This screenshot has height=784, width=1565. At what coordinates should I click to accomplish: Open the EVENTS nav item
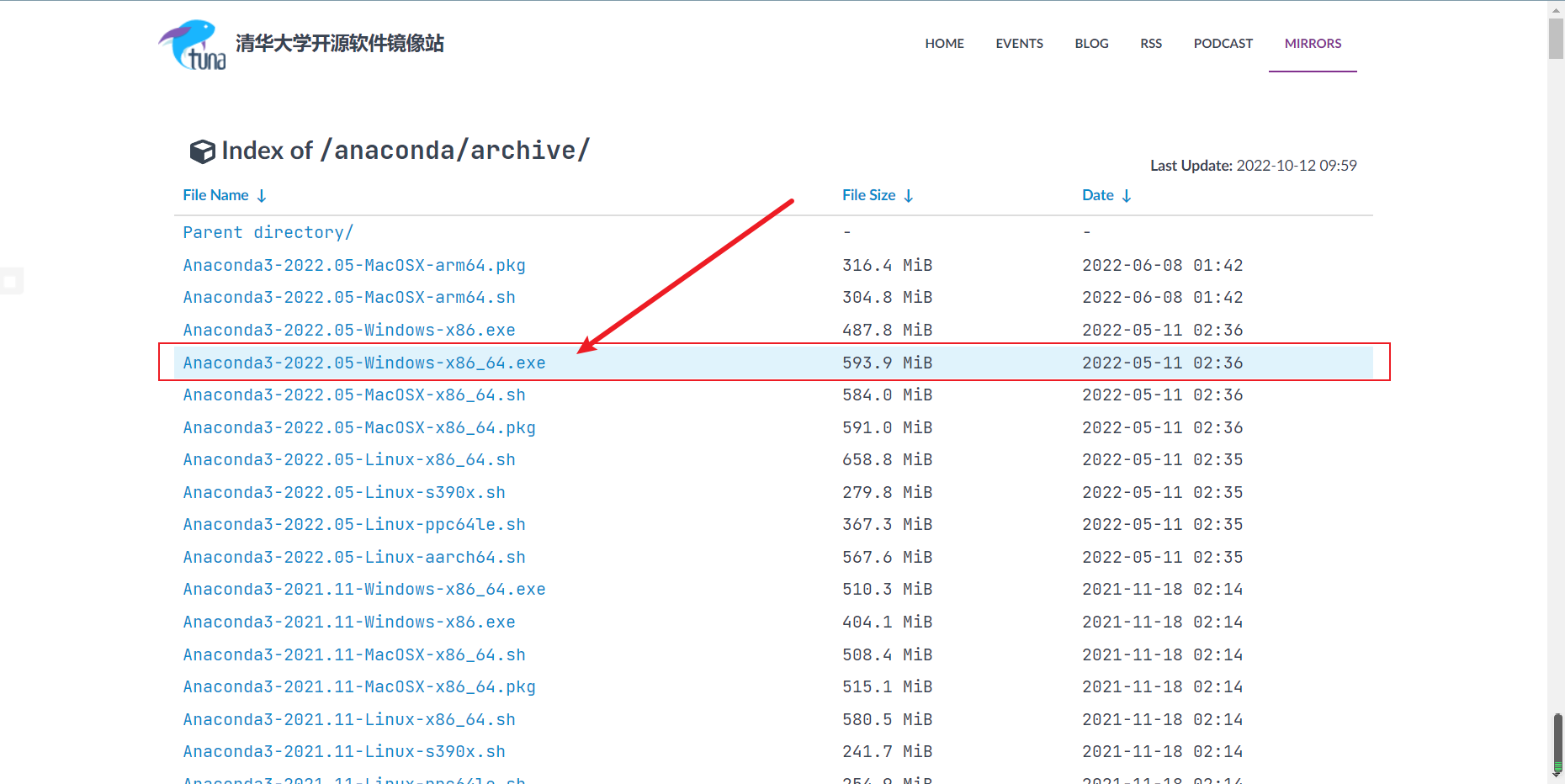1019,44
